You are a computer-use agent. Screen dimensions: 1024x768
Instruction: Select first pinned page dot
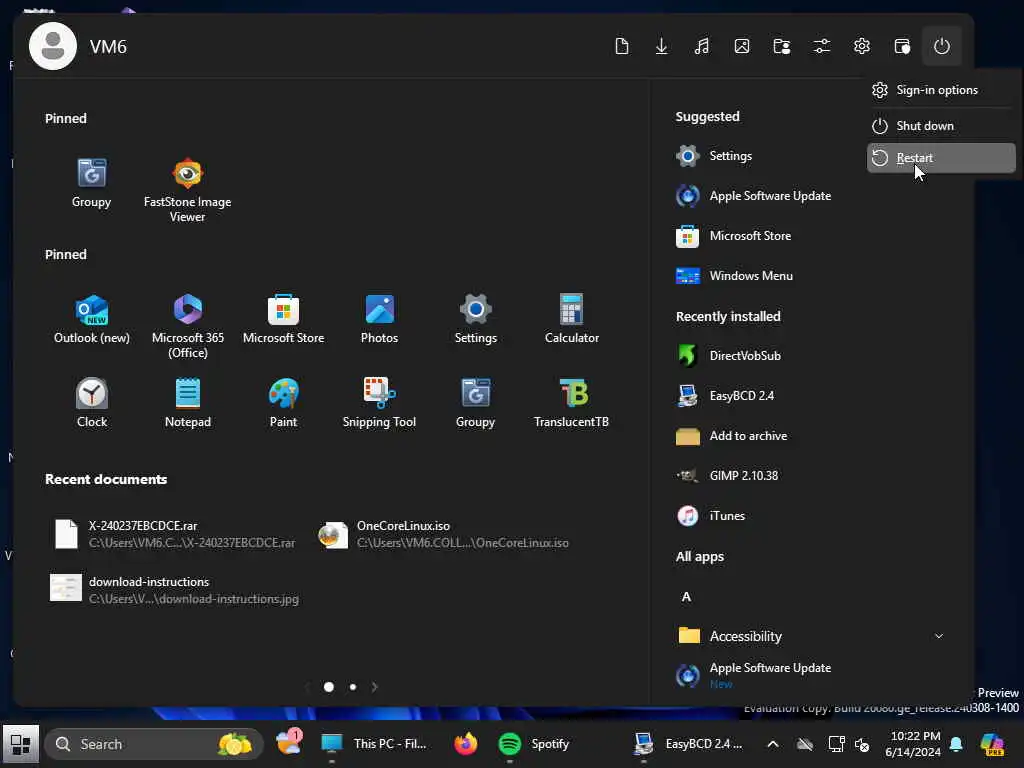point(328,687)
